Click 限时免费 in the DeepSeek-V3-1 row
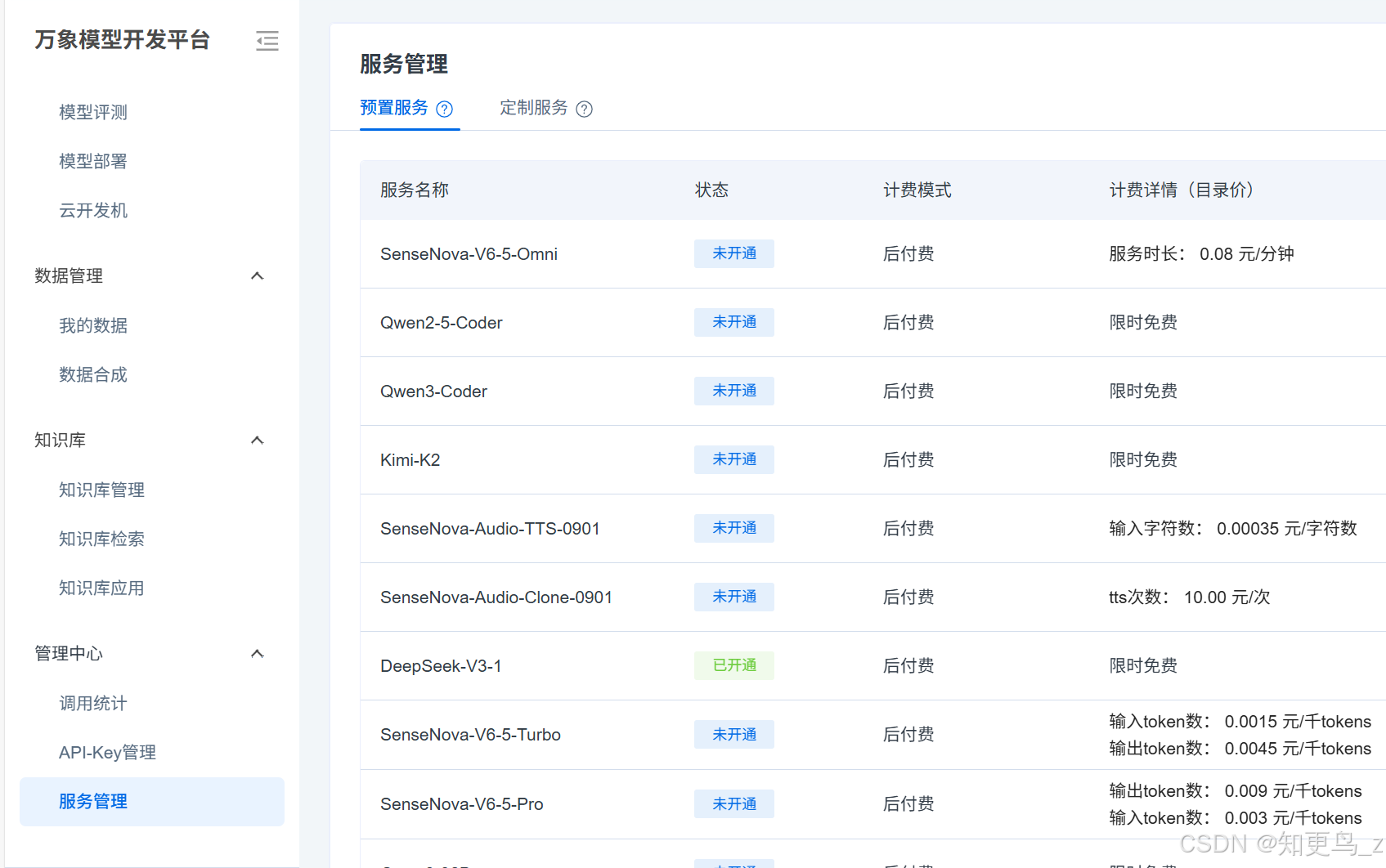1386x868 pixels. point(1143,666)
